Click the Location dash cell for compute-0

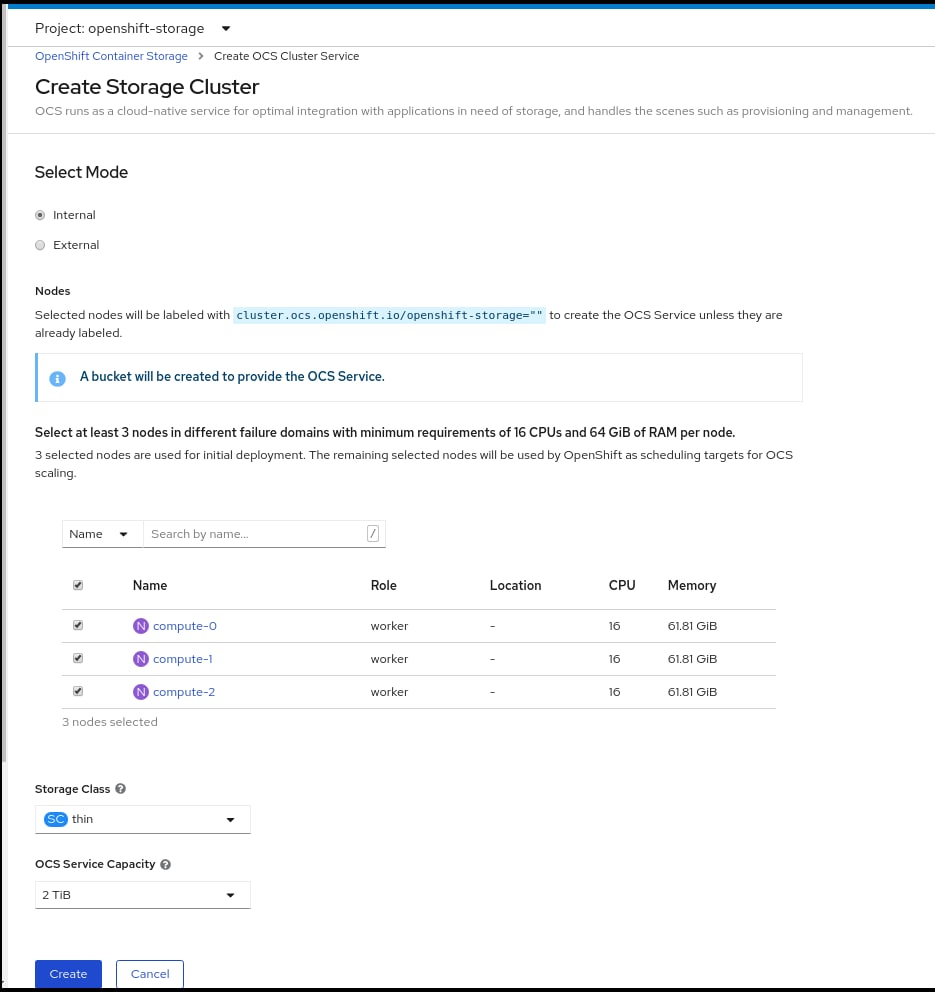coord(492,626)
